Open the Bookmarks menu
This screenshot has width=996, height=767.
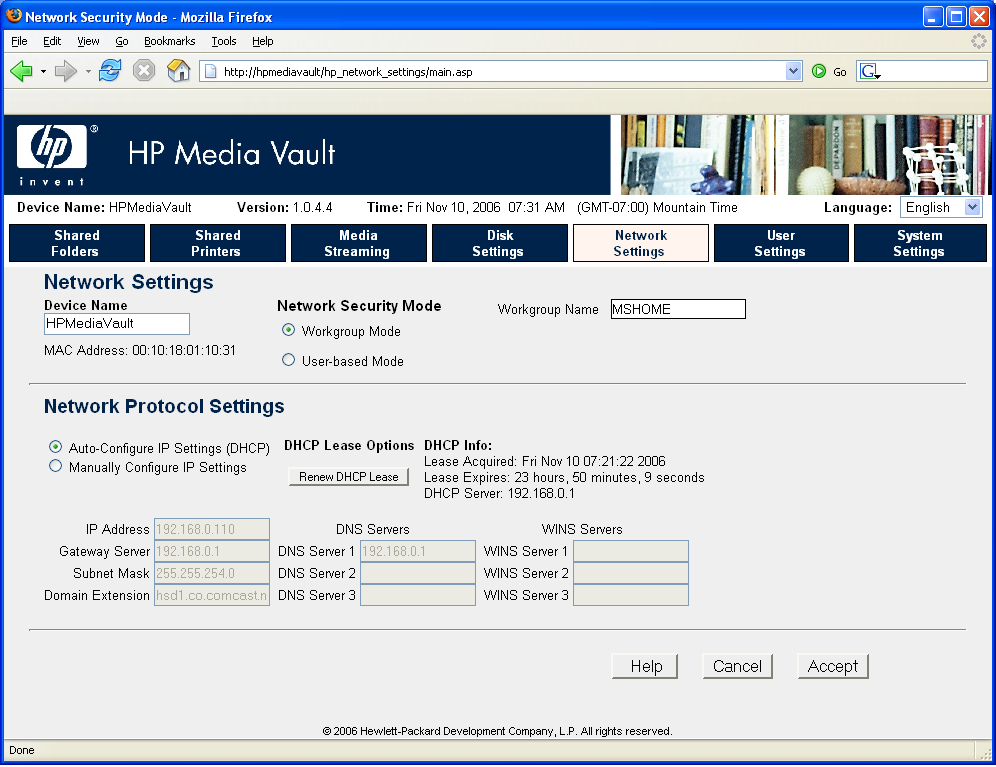click(169, 41)
